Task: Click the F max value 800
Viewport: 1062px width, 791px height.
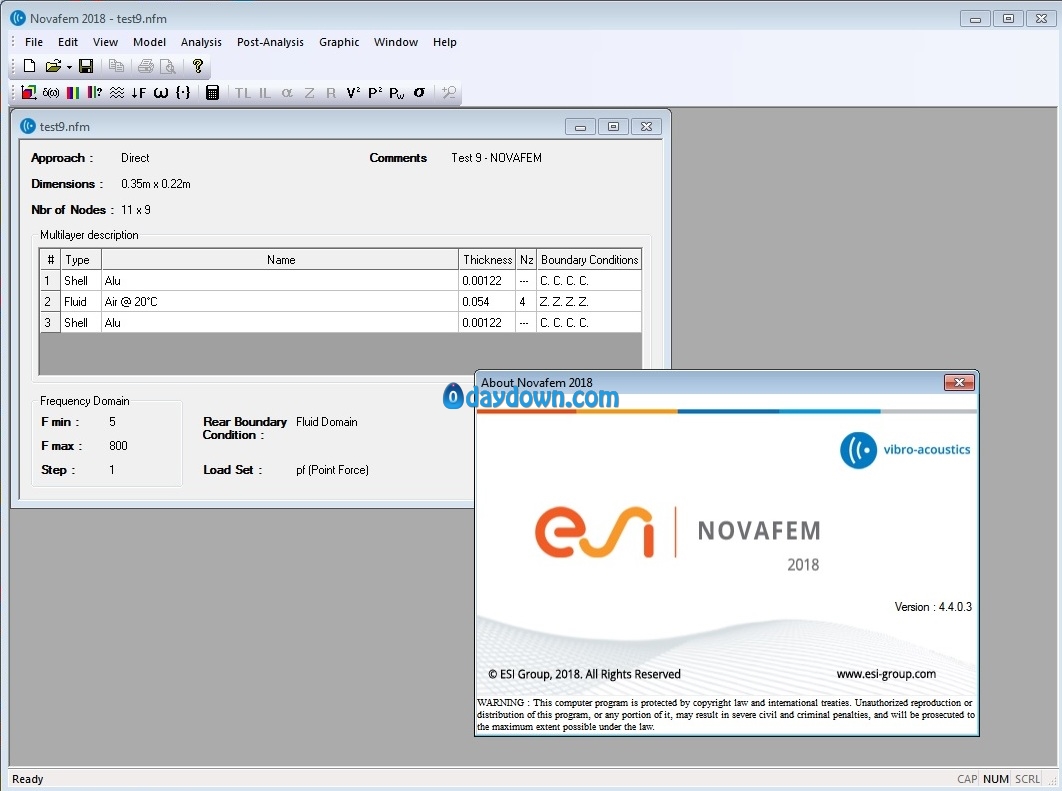Action: pos(118,446)
